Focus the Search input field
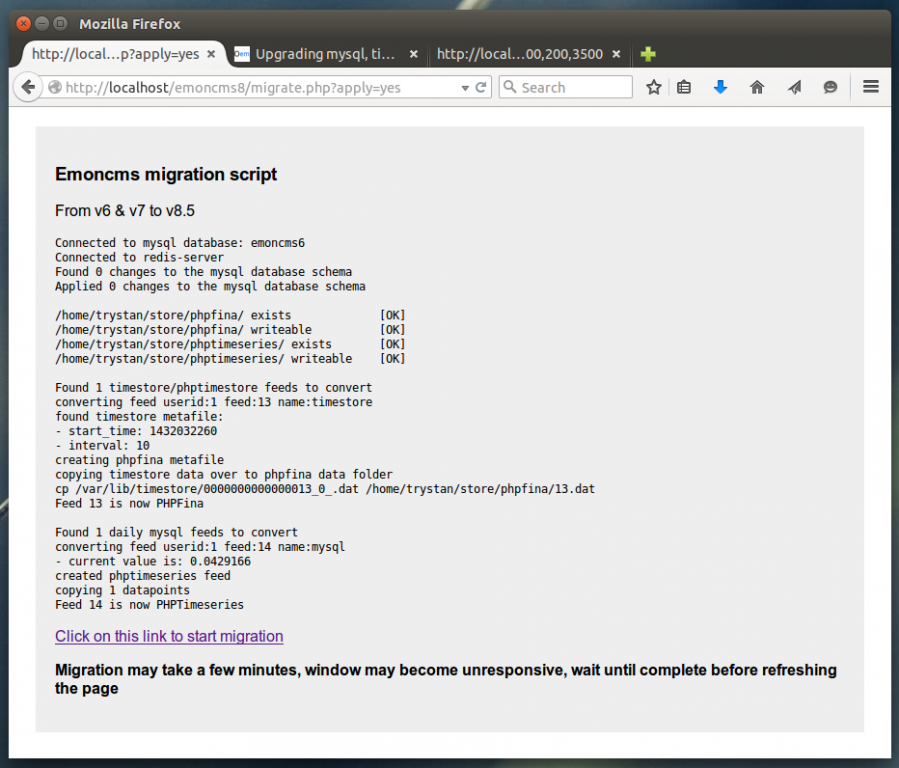 565,87
